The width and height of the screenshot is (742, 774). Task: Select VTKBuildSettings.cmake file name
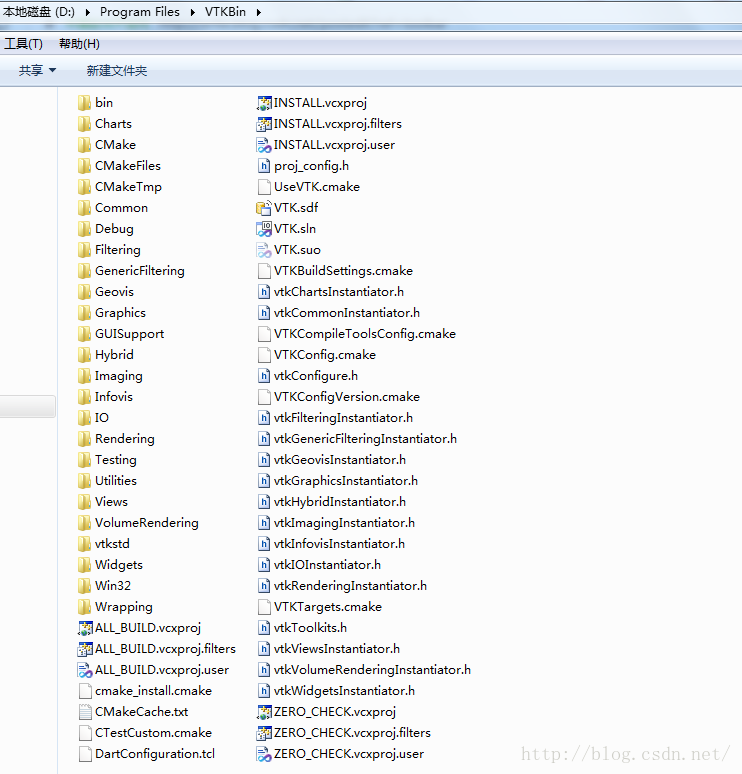coord(343,271)
